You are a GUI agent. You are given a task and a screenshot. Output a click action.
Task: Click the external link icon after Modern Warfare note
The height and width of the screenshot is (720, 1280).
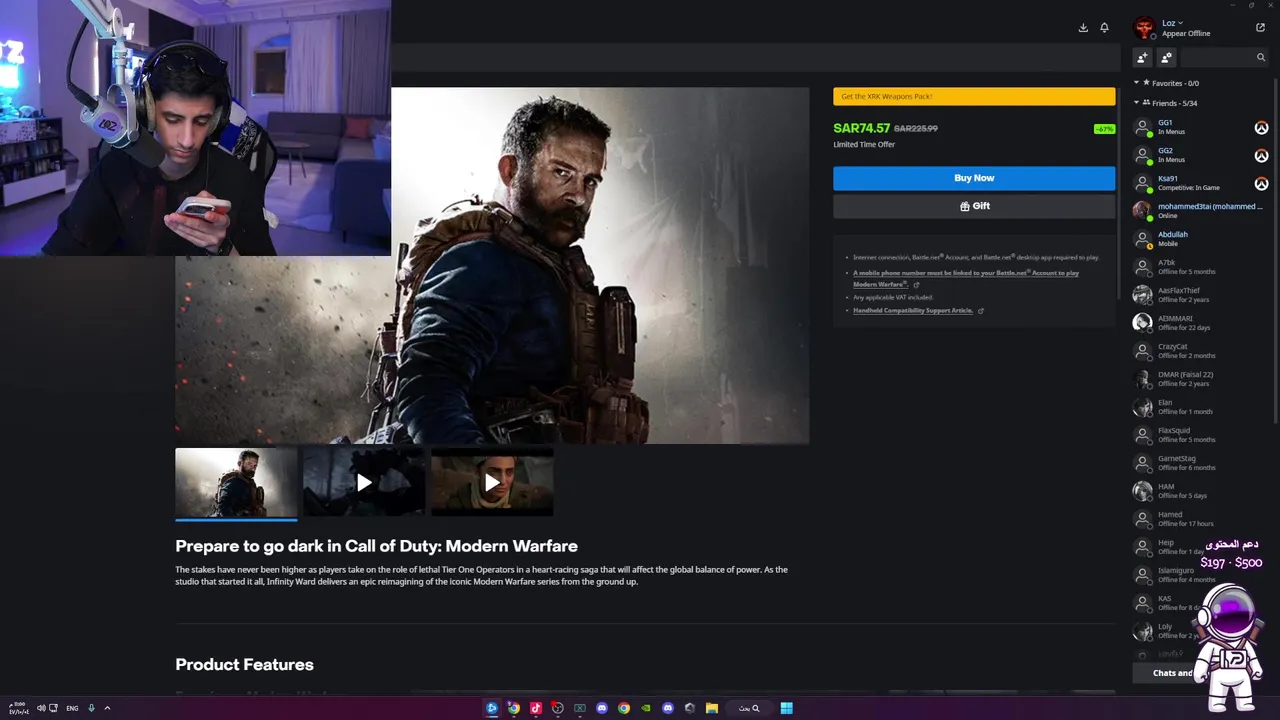pyautogui.click(x=916, y=285)
